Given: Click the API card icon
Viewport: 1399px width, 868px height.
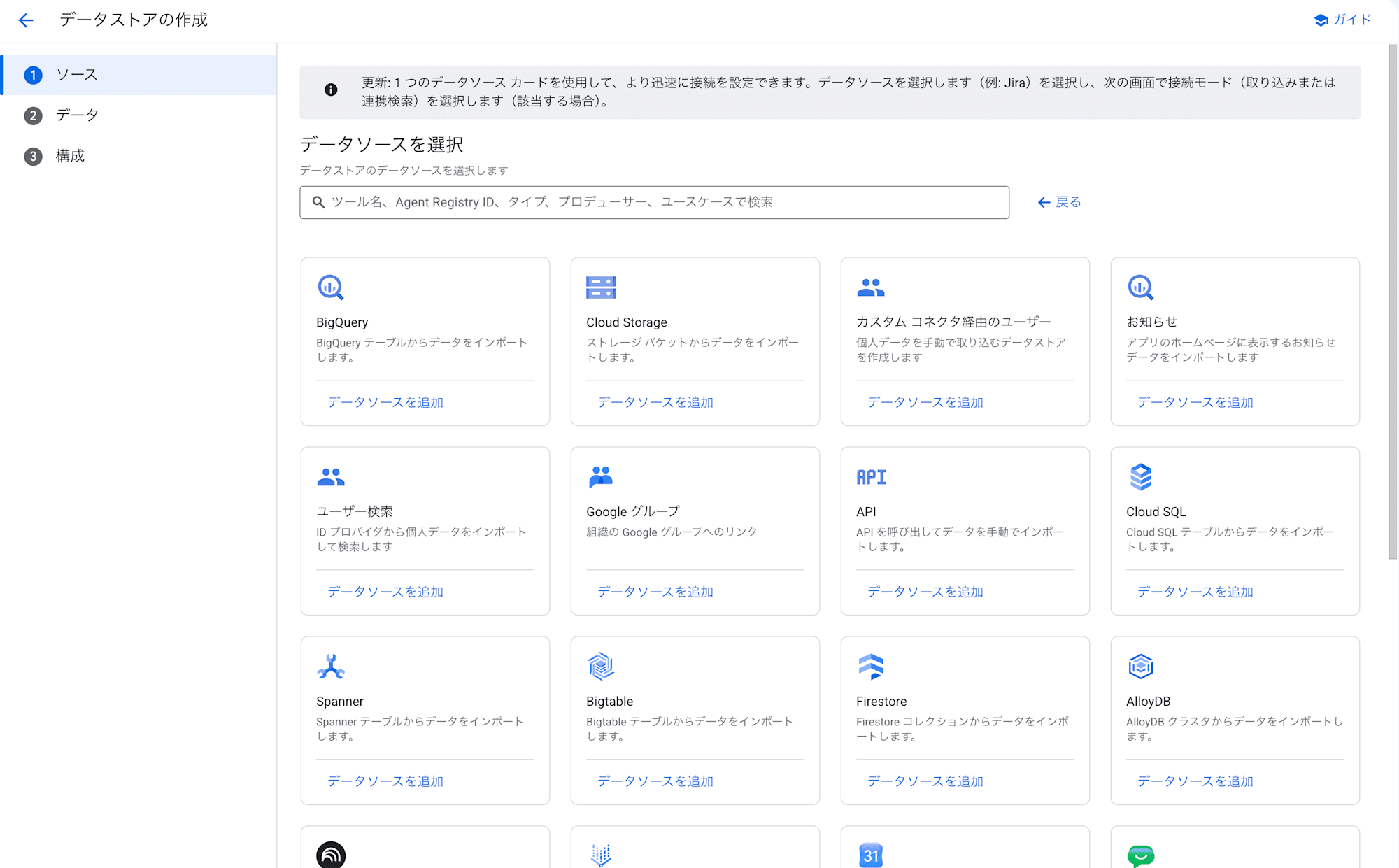Looking at the screenshot, I should coord(871,477).
